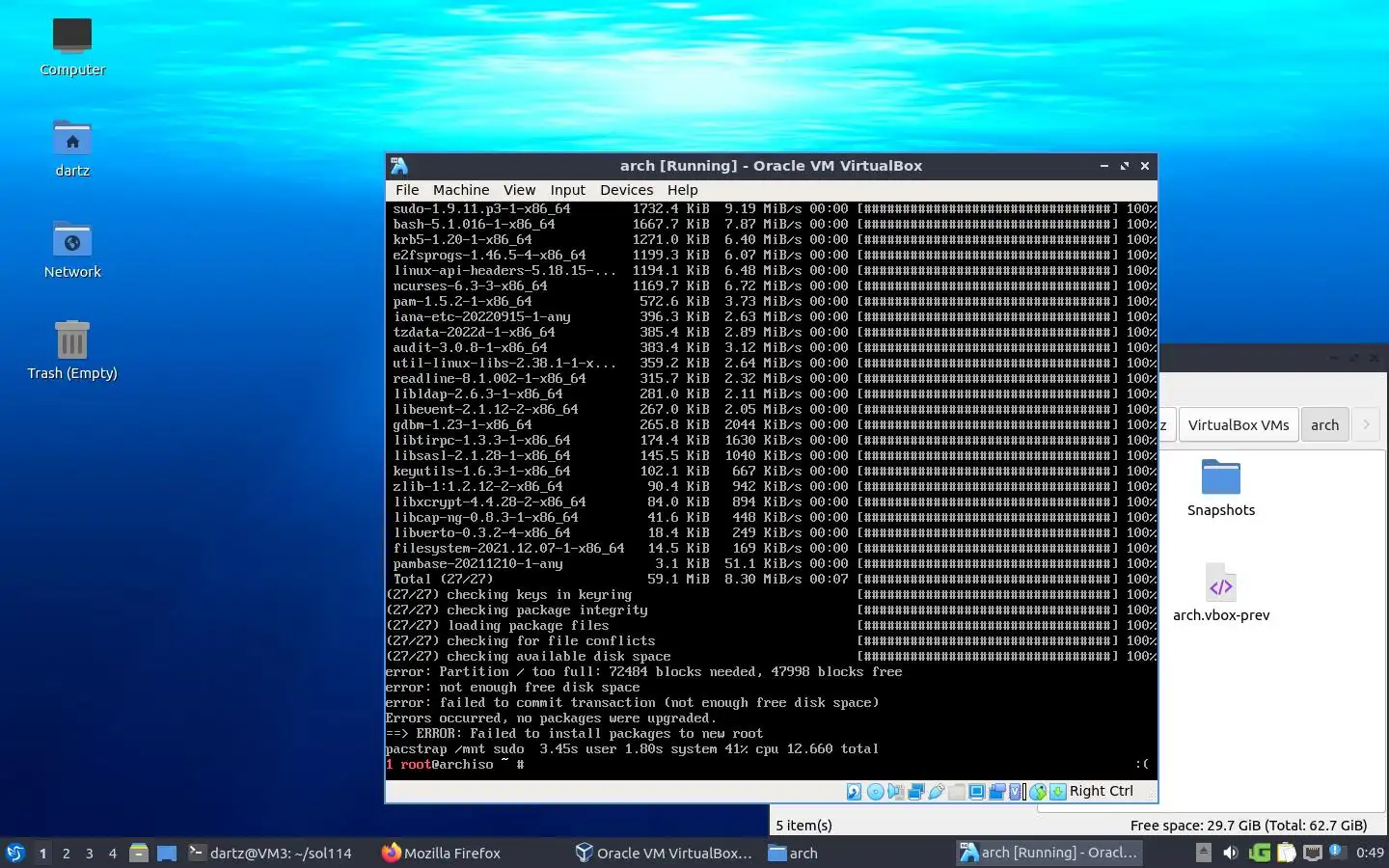Click the hard disk activity indicator icon

click(x=854, y=792)
